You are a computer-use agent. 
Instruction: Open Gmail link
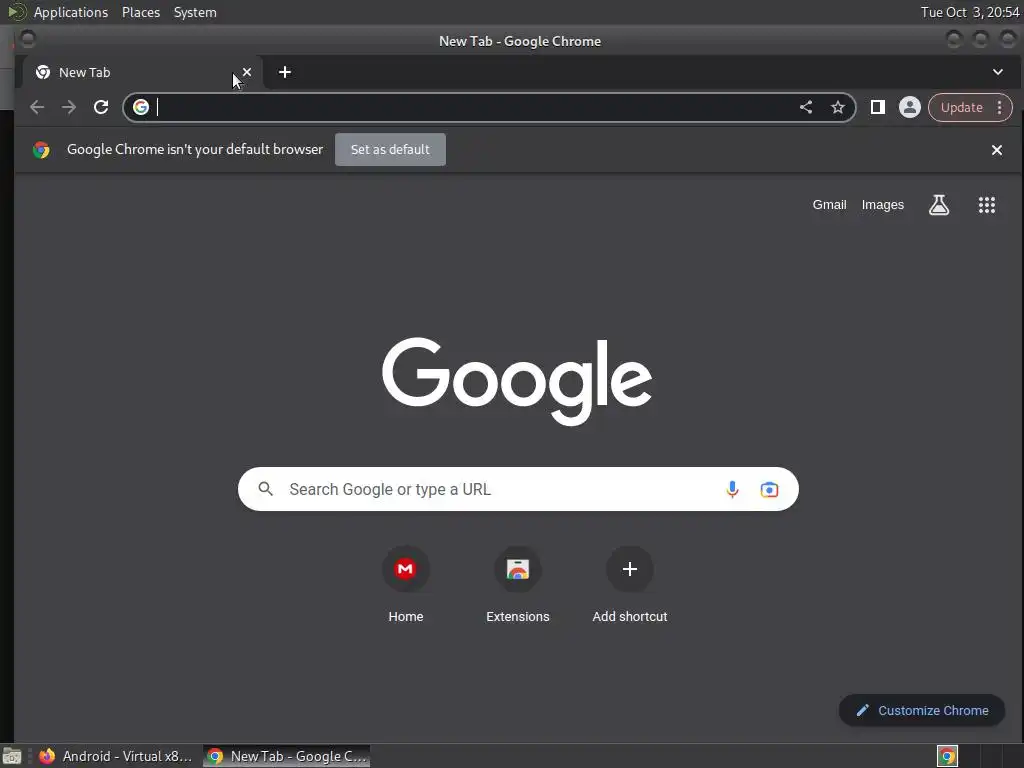[x=829, y=204]
